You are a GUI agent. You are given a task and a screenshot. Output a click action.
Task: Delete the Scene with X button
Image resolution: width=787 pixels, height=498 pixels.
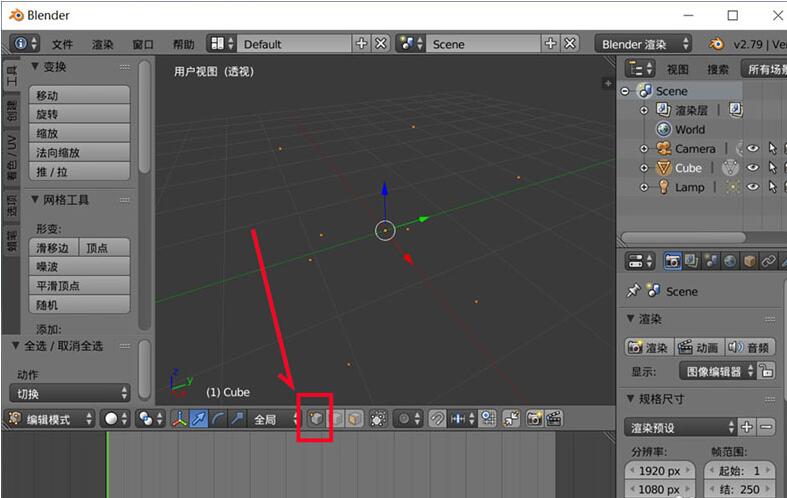tap(570, 44)
